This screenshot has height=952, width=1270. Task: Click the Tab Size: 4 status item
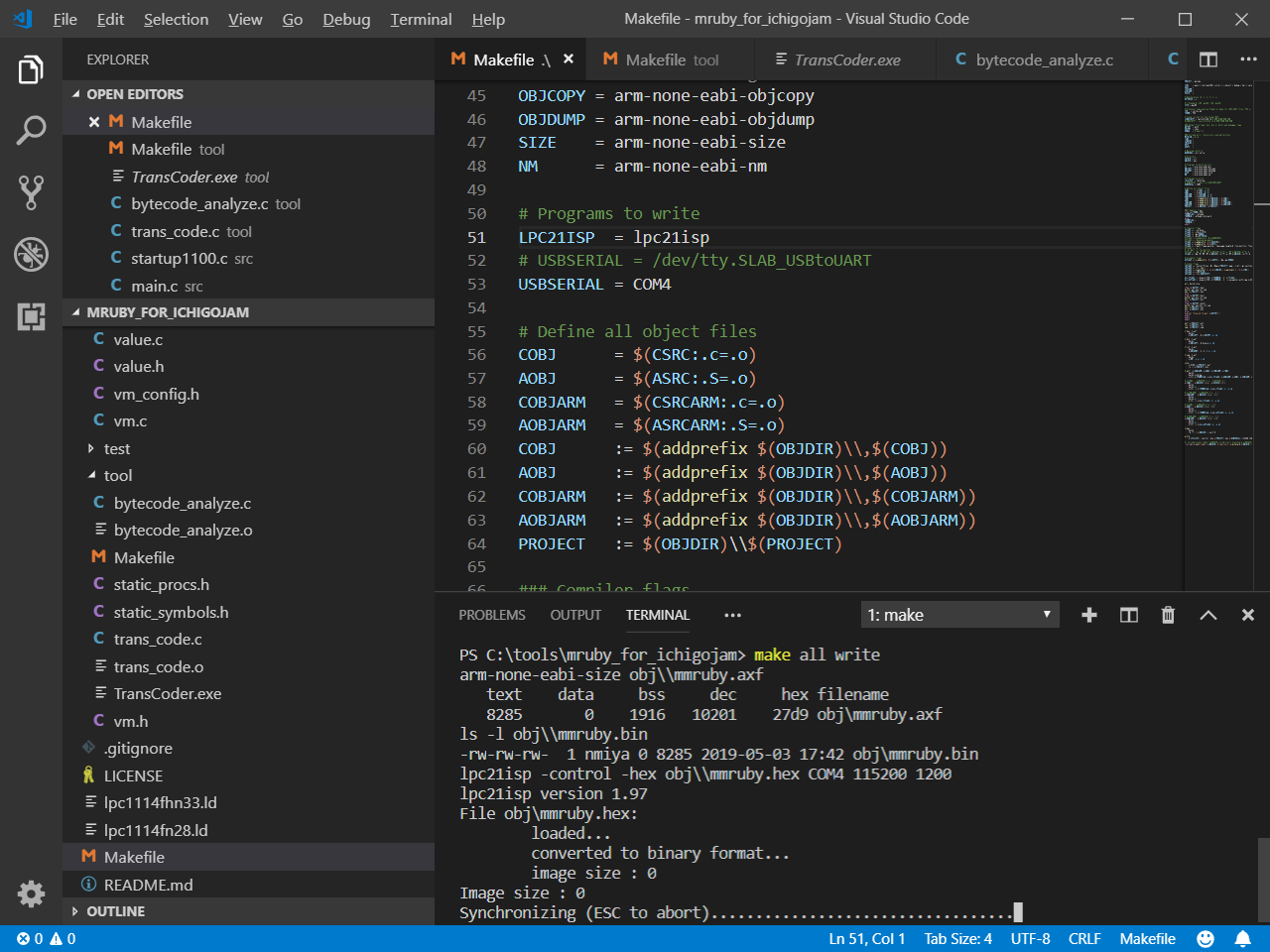pyautogui.click(x=957, y=938)
